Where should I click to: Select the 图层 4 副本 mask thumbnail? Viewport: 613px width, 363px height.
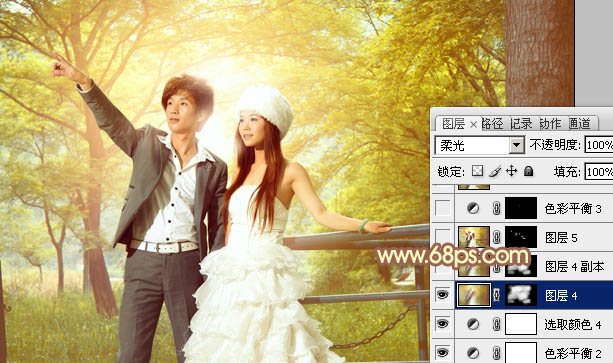click(x=521, y=266)
